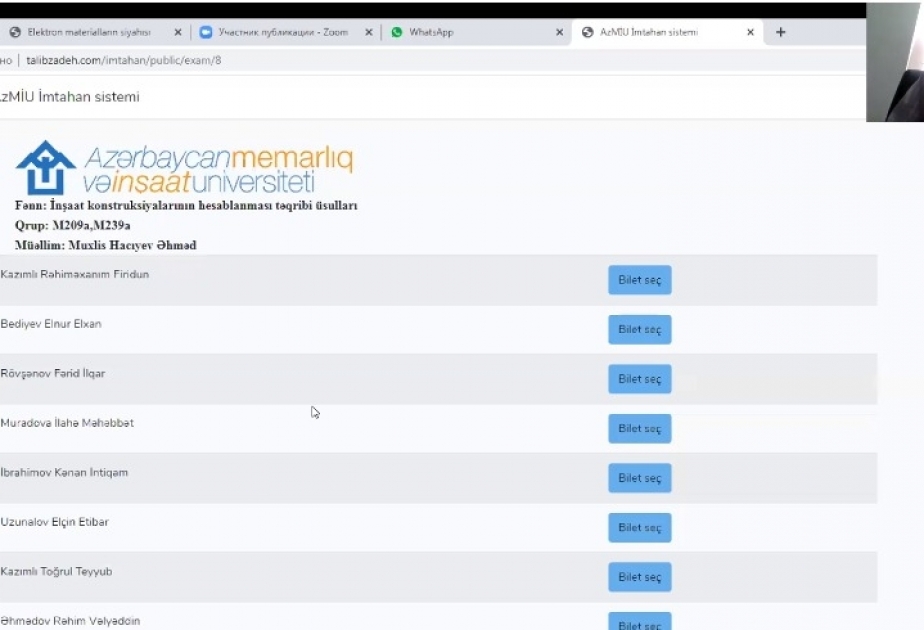Select name Əhmədov Rəhim Vəlyəddin

click(x=71, y=621)
